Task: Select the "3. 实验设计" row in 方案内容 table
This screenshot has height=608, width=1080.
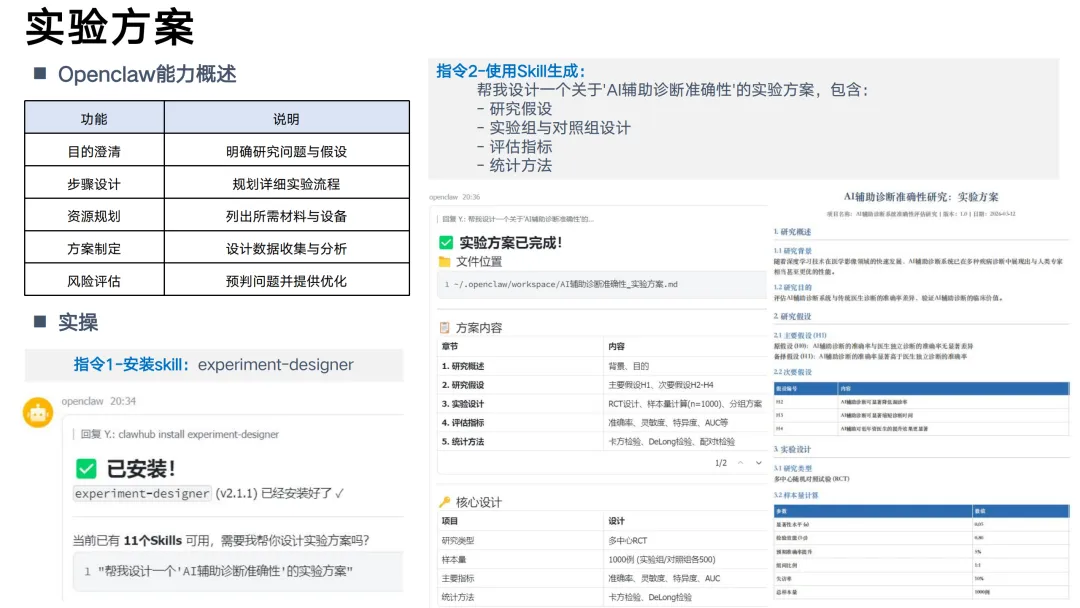Action: 602,403
